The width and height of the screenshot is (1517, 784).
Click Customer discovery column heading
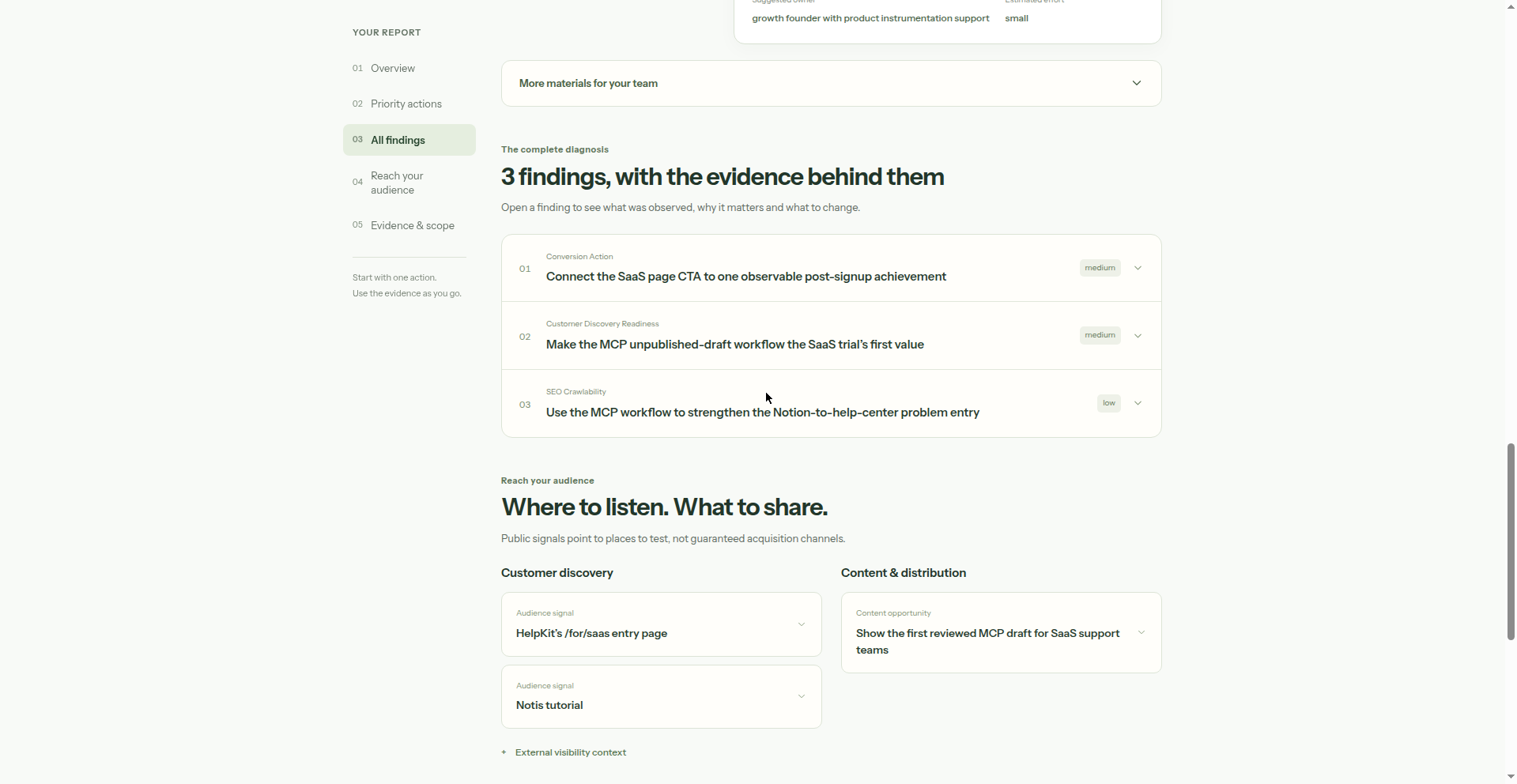coord(557,573)
